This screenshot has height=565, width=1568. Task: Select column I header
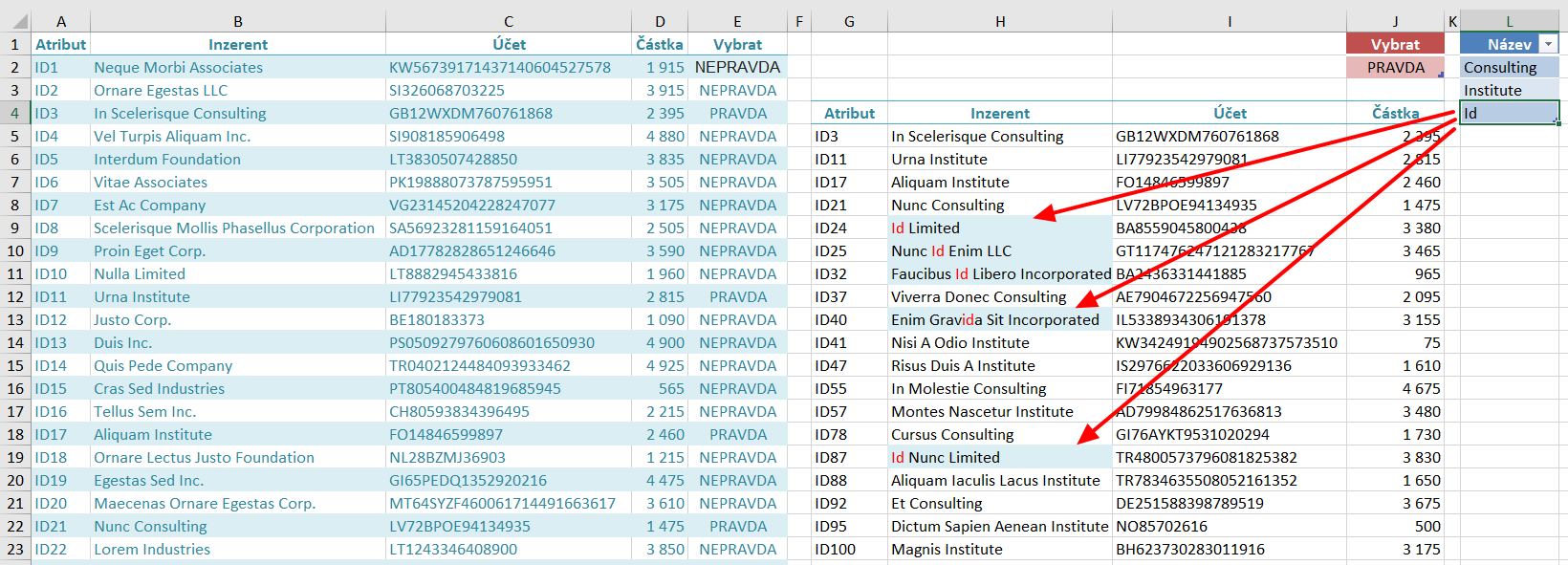point(1230,21)
